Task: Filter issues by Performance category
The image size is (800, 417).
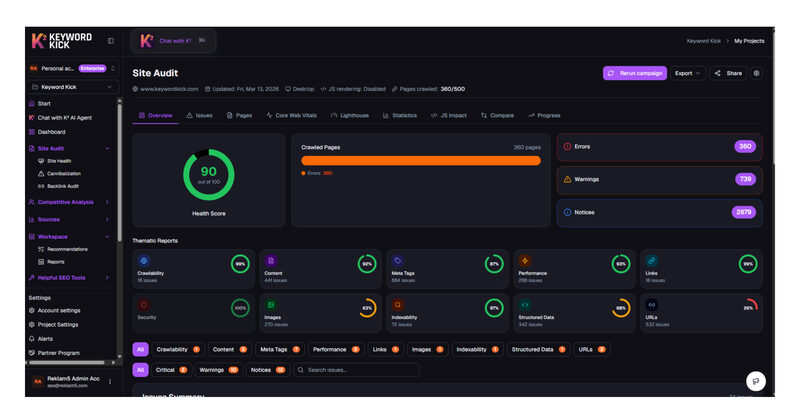Action: tap(336, 350)
